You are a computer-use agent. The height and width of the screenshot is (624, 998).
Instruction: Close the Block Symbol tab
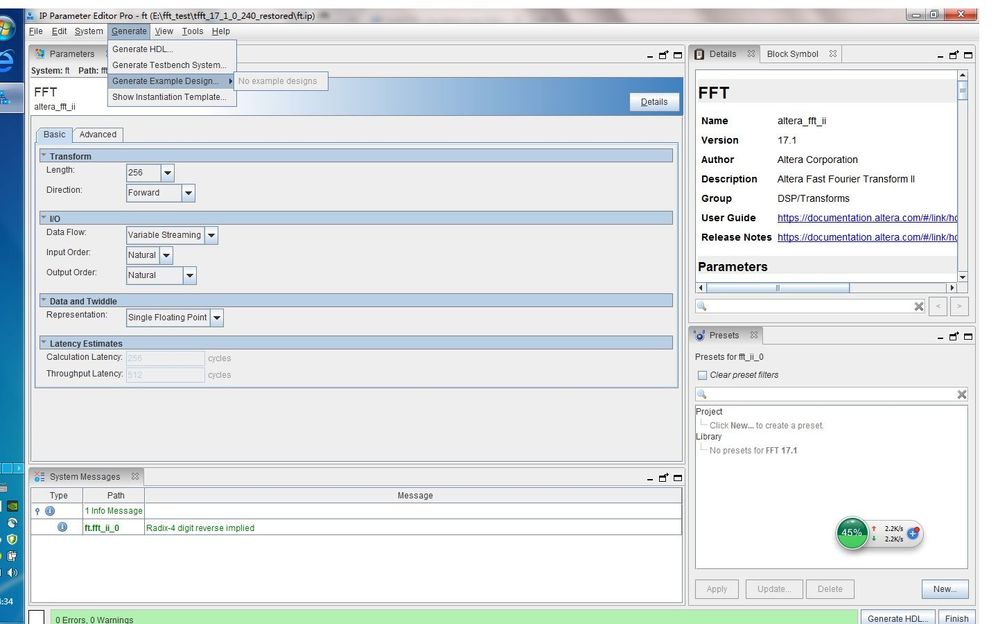pyautogui.click(x=833, y=54)
